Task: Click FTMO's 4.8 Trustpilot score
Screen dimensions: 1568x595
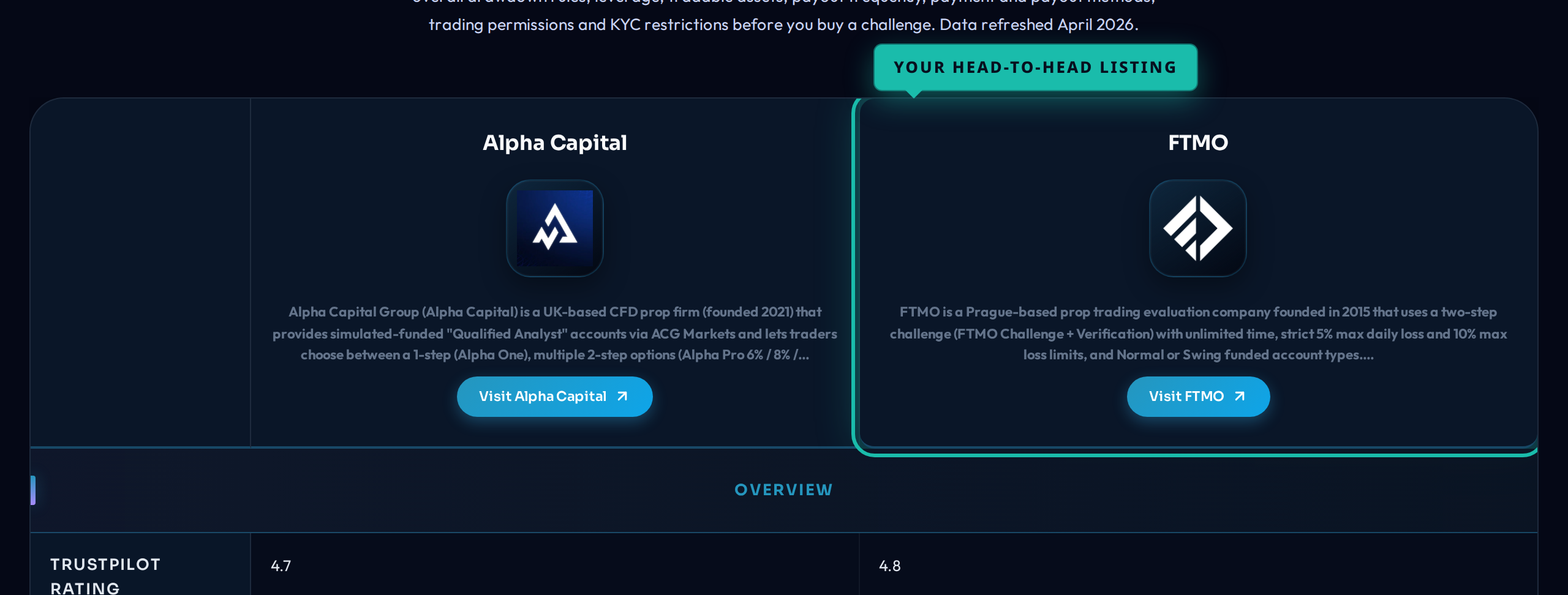Action: click(889, 566)
